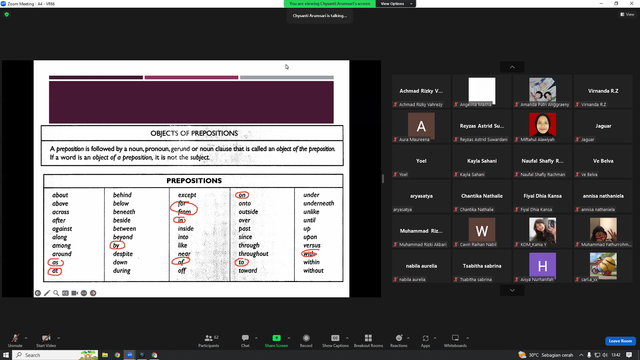Click the green screen-viewing notification banner
The width and height of the screenshot is (640, 360).
tap(329, 4)
